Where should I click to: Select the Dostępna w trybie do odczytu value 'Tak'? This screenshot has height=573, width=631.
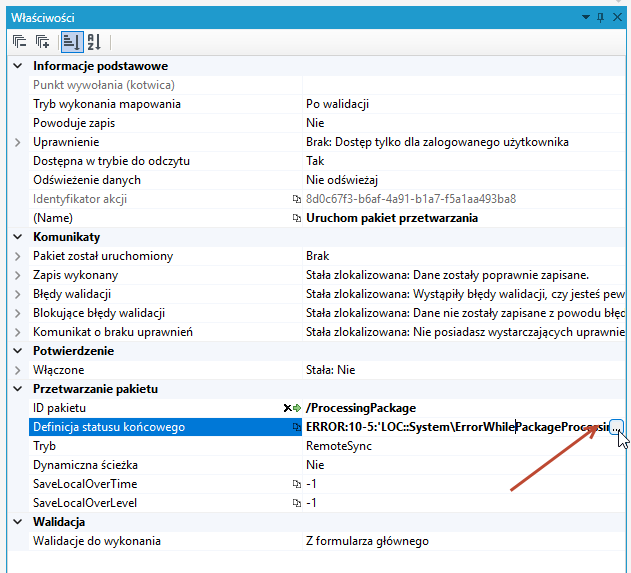click(x=315, y=161)
